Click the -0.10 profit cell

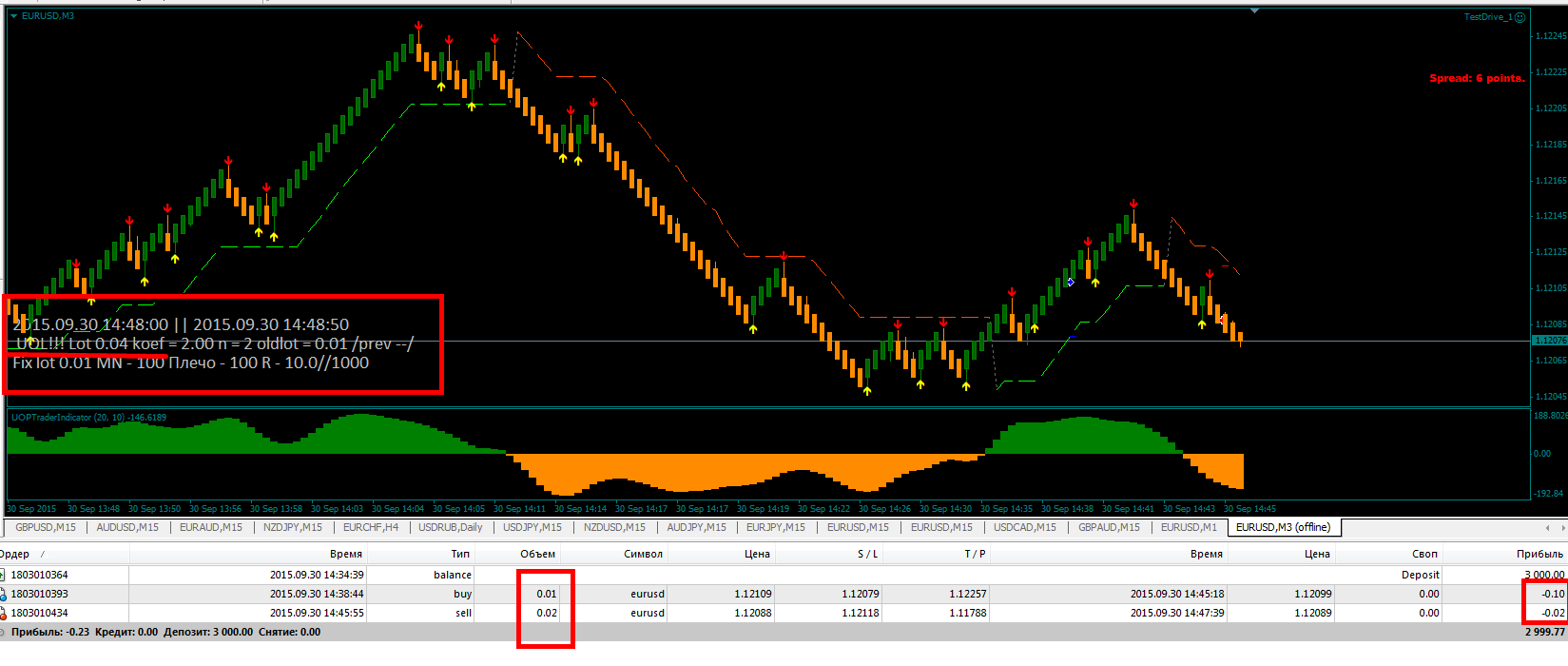[x=1553, y=594]
